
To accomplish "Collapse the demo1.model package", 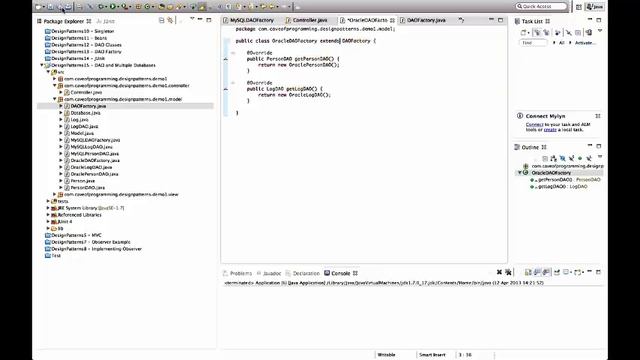I will [x=55, y=99].
